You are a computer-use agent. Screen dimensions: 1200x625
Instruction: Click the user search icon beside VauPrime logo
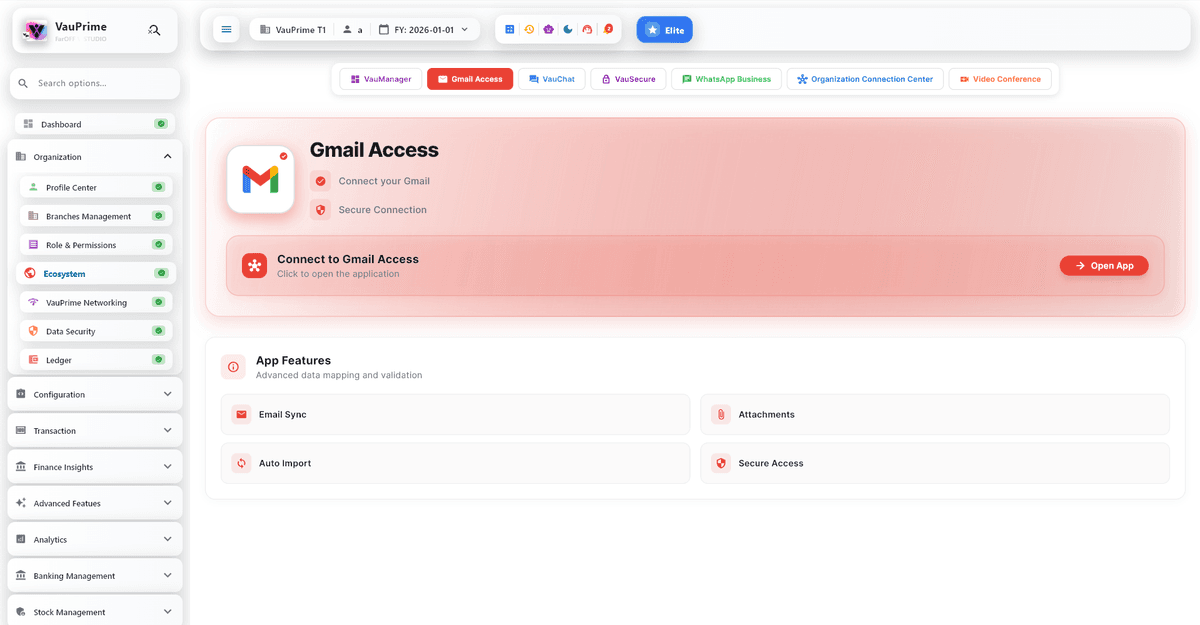tap(154, 30)
